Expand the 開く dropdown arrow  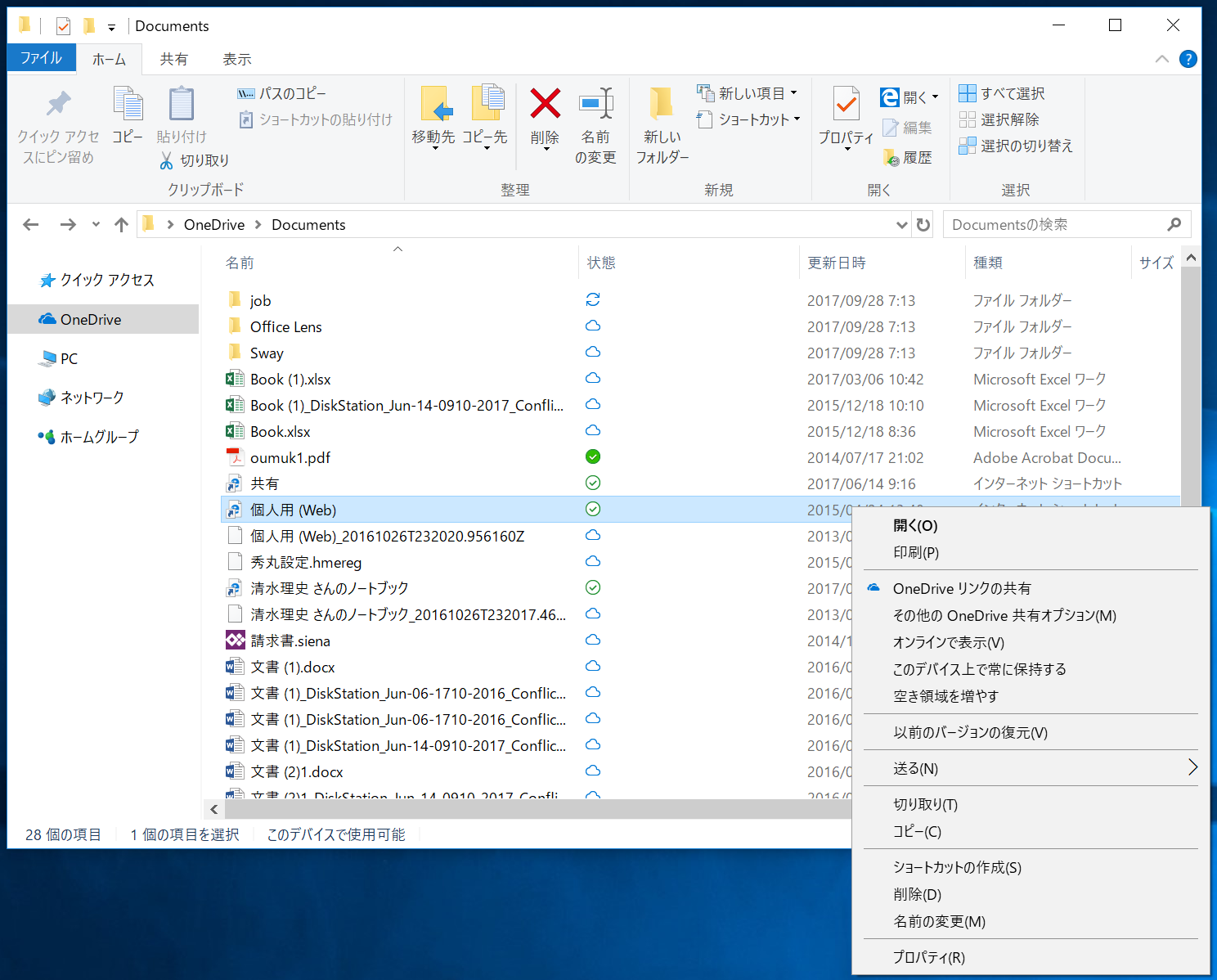[x=936, y=97]
